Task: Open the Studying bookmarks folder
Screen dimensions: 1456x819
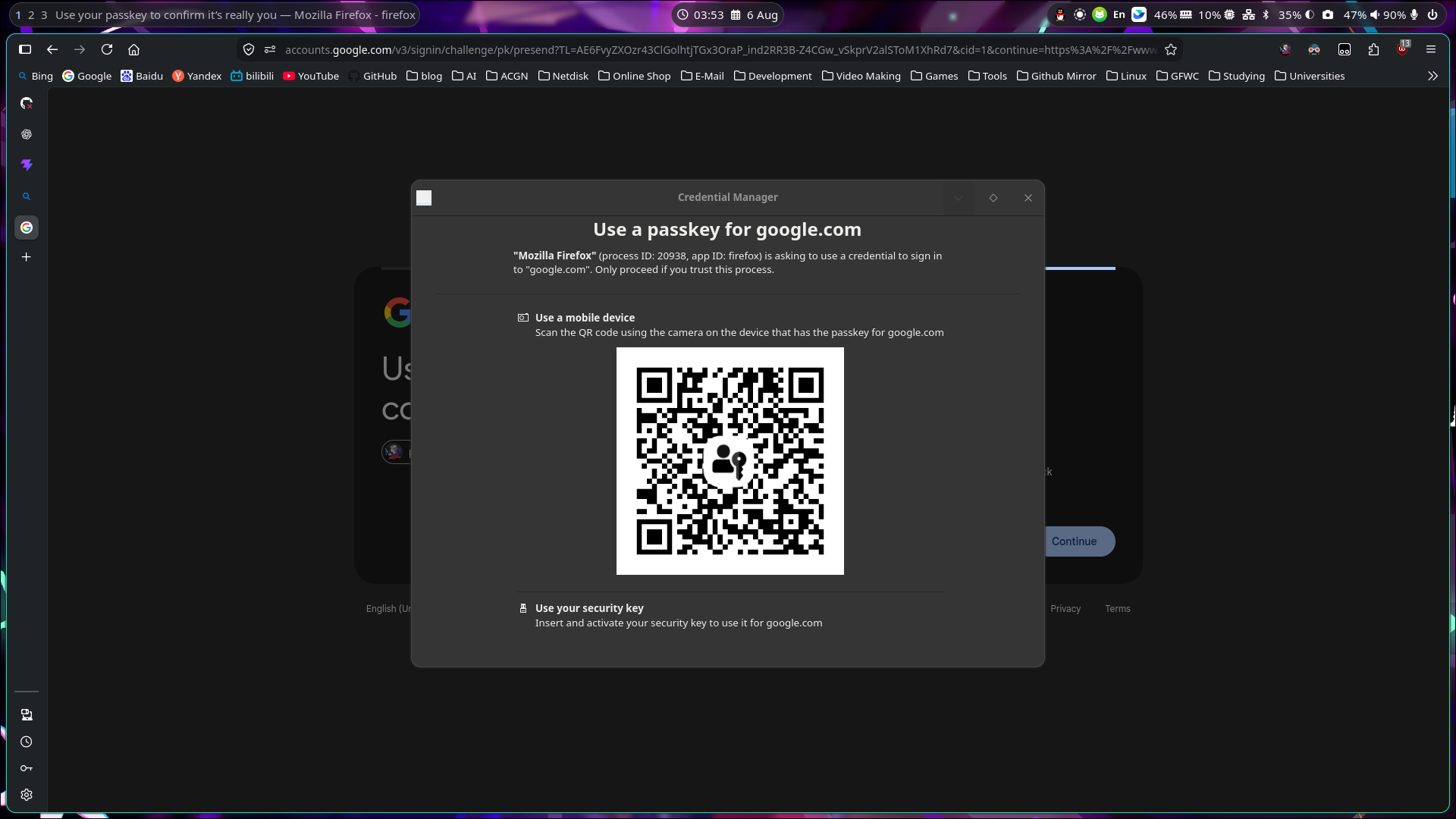Action: point(1236,76)
